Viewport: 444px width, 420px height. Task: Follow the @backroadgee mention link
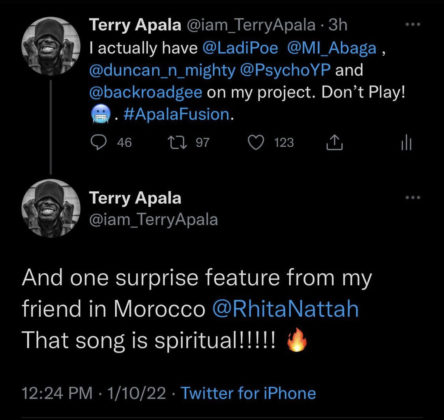[146, 92]
